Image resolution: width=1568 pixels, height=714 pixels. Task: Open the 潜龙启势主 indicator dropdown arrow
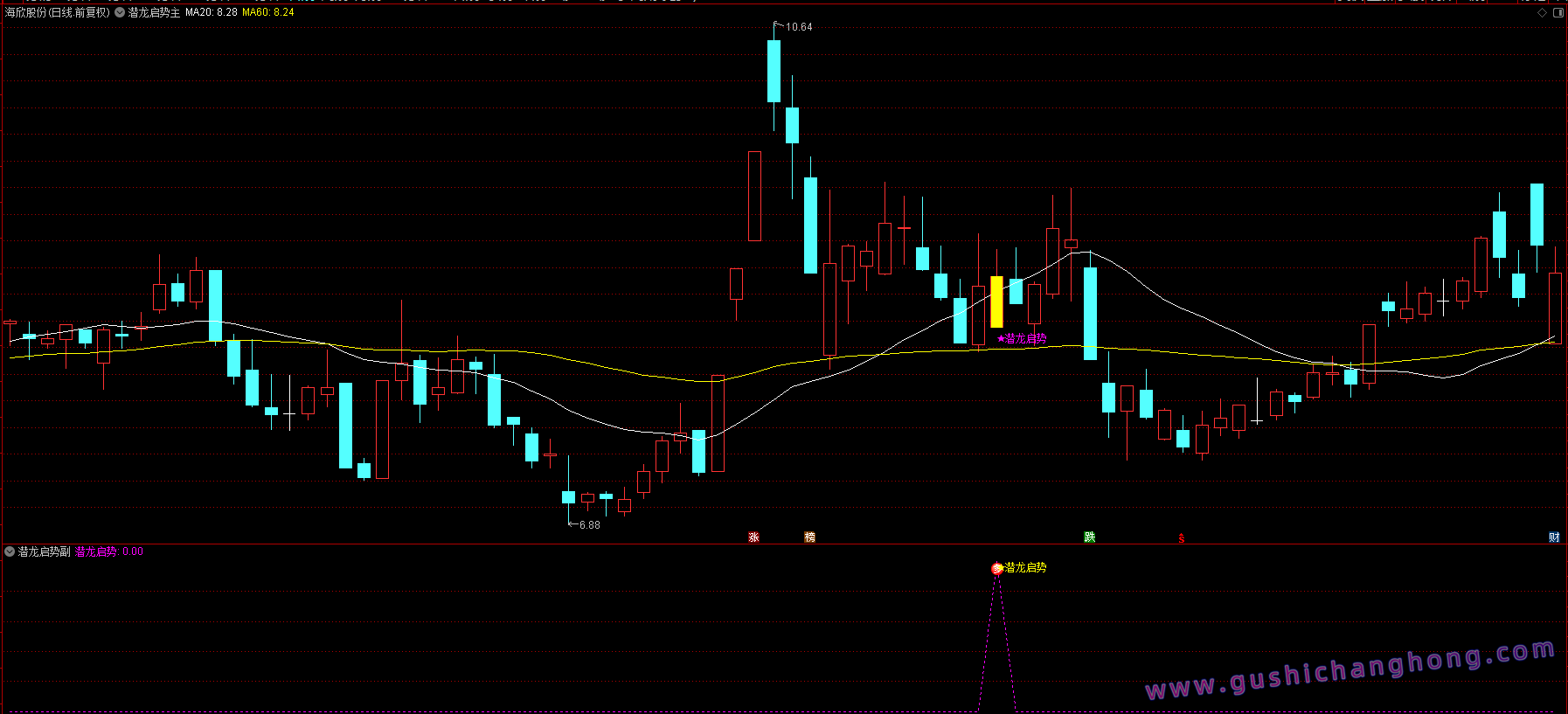120,12
